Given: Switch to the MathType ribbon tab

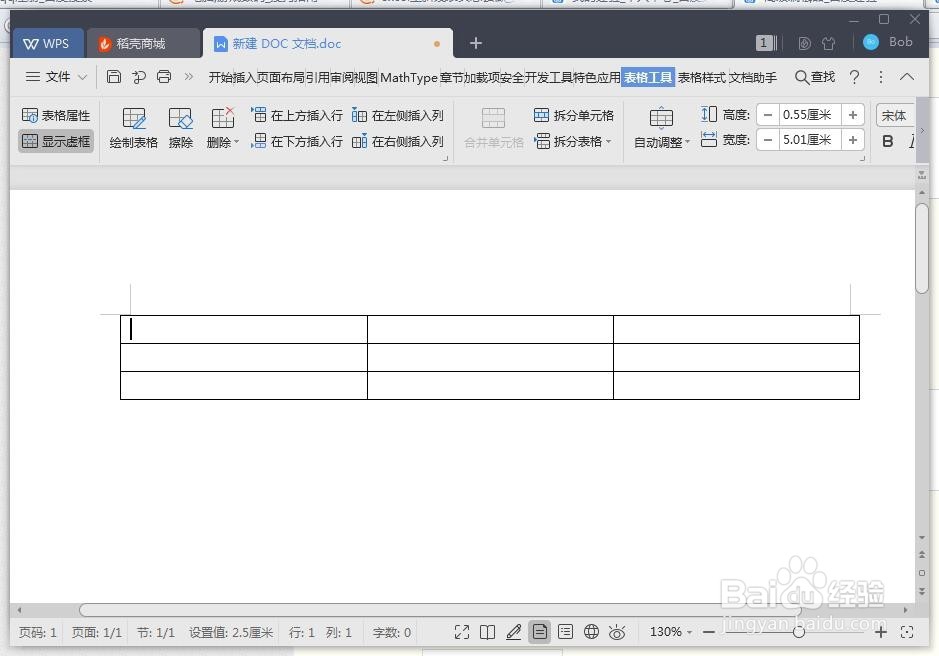Looking at the screenshot, I should [x=409, y=77].
